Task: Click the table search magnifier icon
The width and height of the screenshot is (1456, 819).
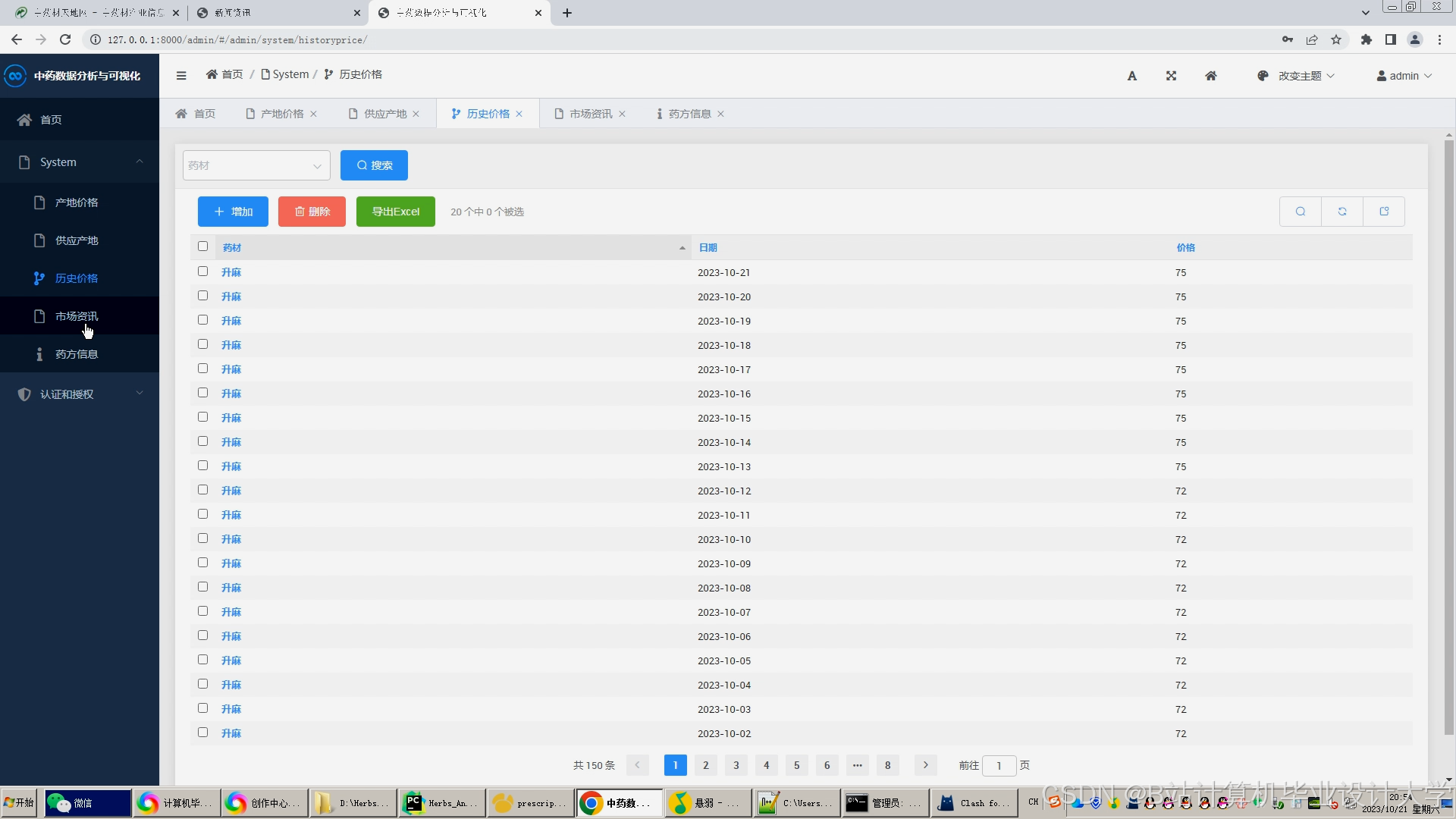Action: coord(1300,212)
